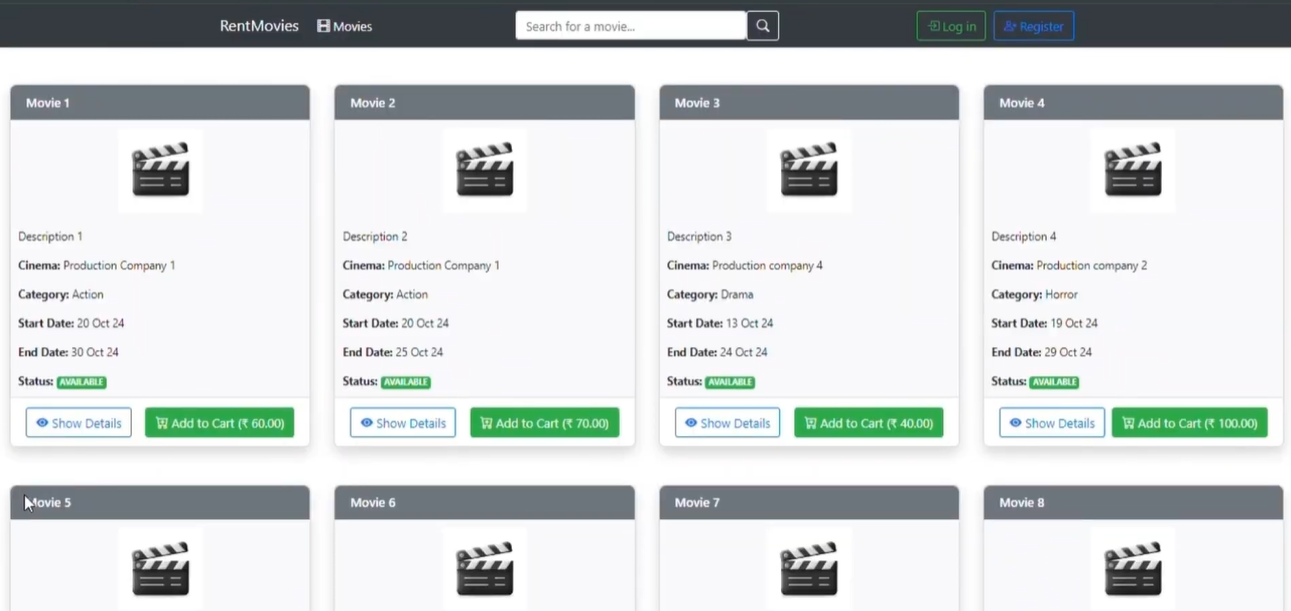Screen dimensions: 1291x611
Task: Show Details for Movie 1
Action: pyautogui.click(x=79, y=423)
